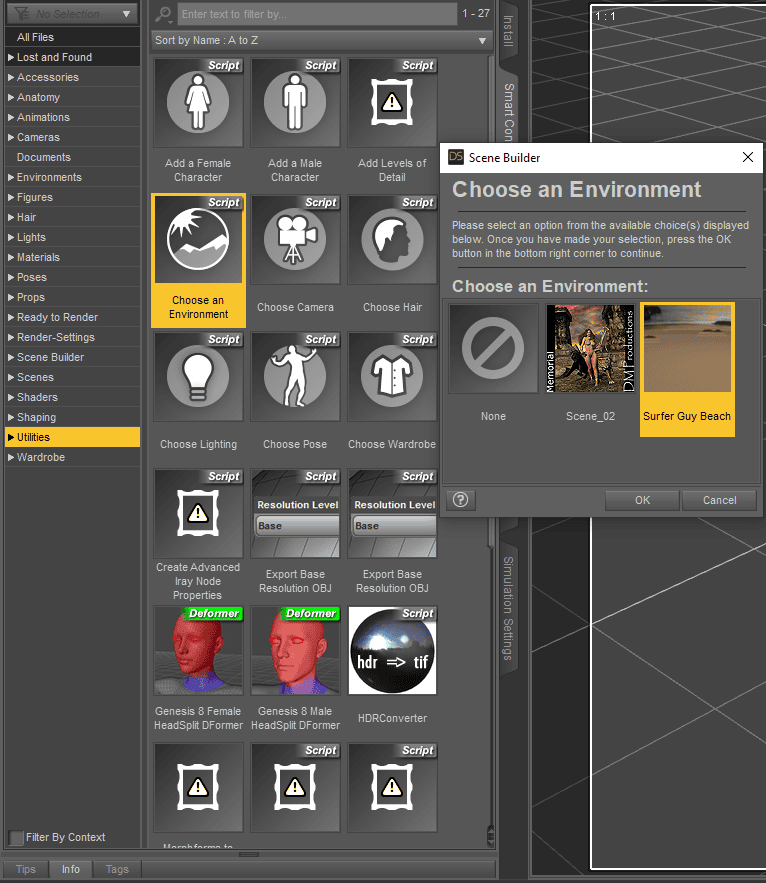Open the No Selection filter dropdown
The image size is (766, 883).
pyautogui.click(x=72, y=14)
